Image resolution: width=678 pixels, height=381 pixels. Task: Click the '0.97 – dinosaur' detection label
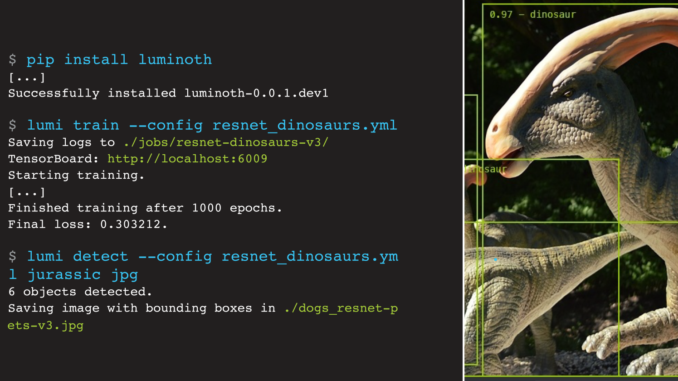click(x=532, y=15)
